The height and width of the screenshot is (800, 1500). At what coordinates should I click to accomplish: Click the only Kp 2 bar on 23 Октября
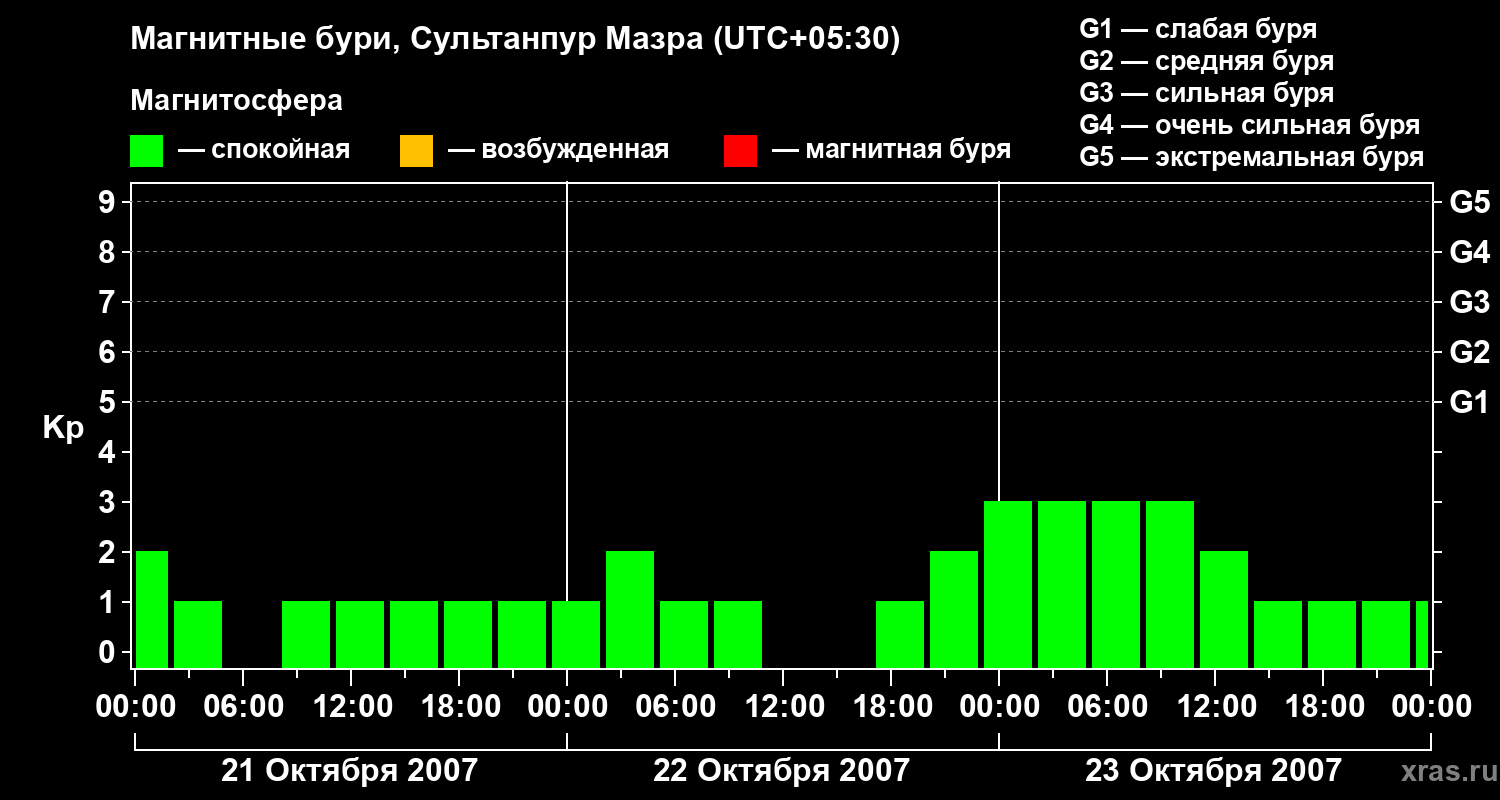click(1224, 609)
